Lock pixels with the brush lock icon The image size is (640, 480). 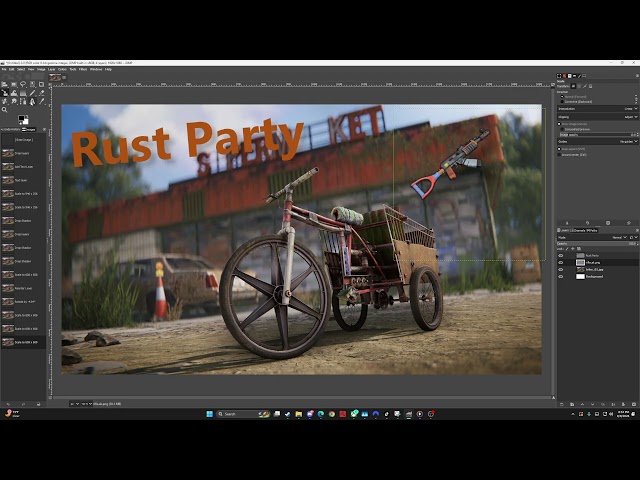click(567, 249)
